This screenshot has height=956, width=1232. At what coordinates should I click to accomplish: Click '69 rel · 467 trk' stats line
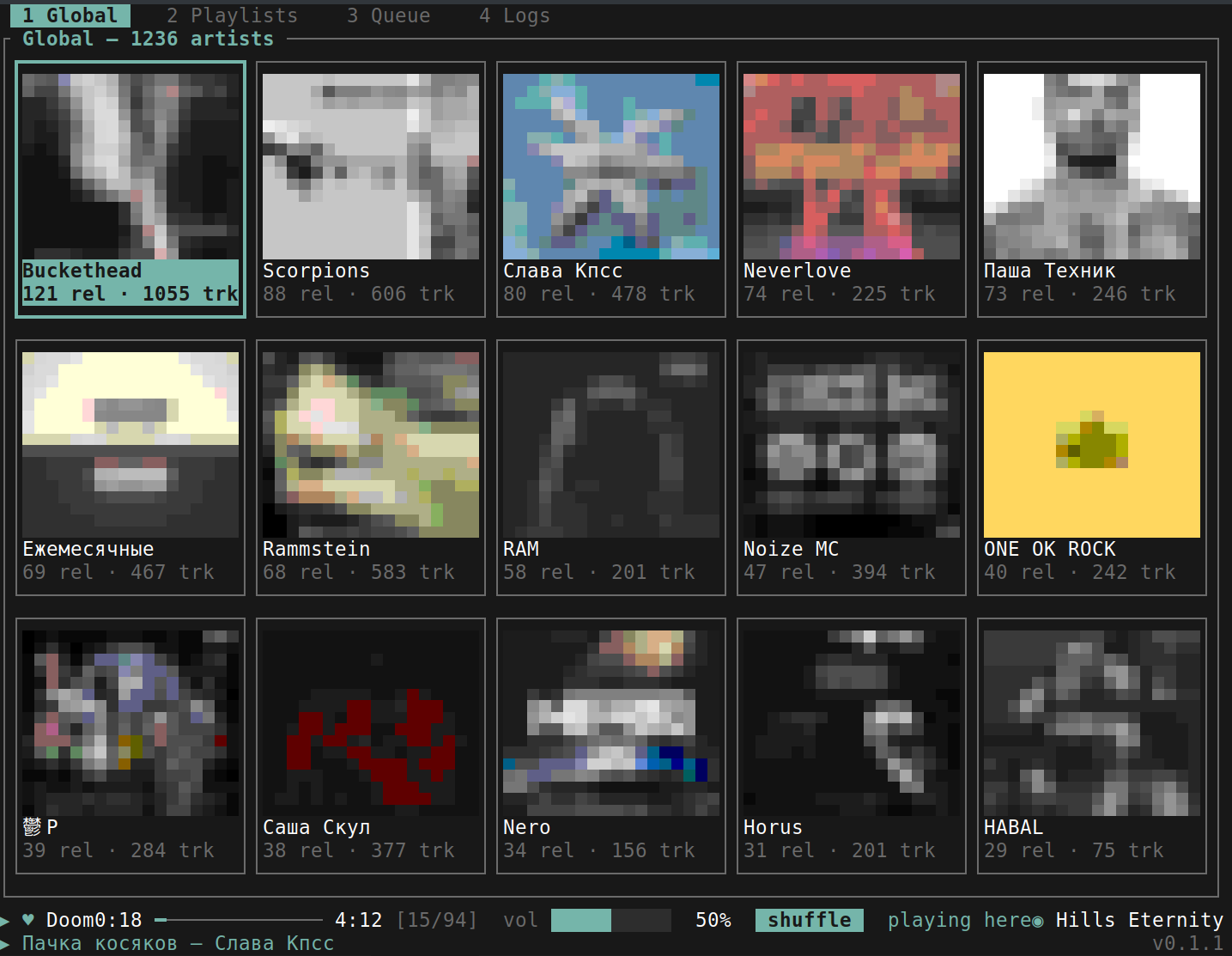(x=118, y=572)
